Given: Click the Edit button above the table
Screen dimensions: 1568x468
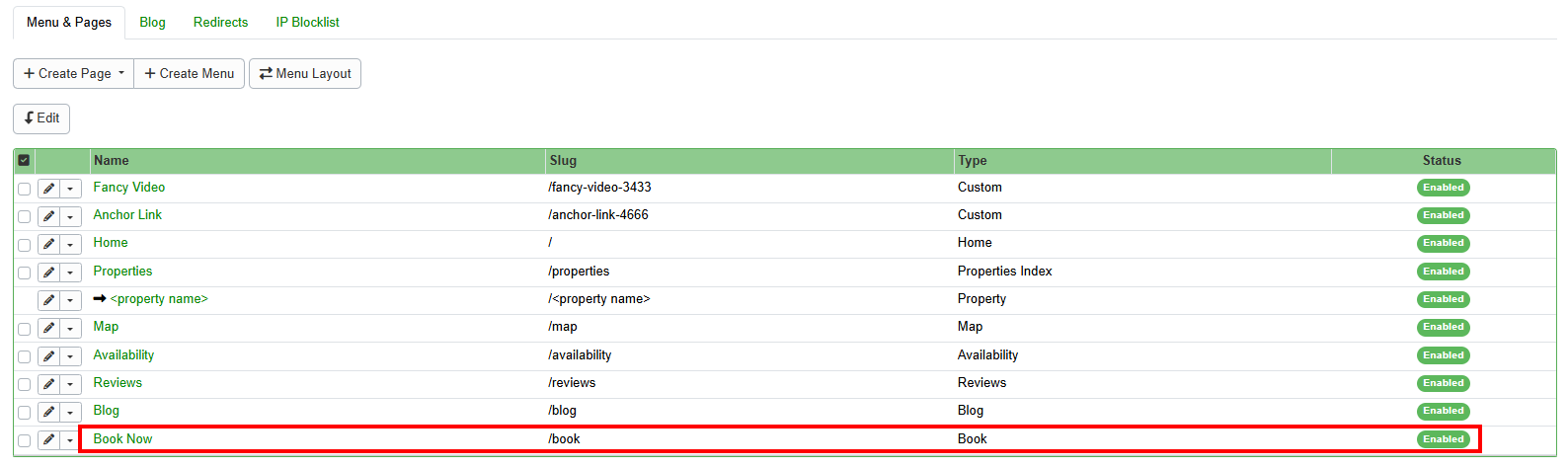Looking at the screenshot, I should tap(41, 118).
